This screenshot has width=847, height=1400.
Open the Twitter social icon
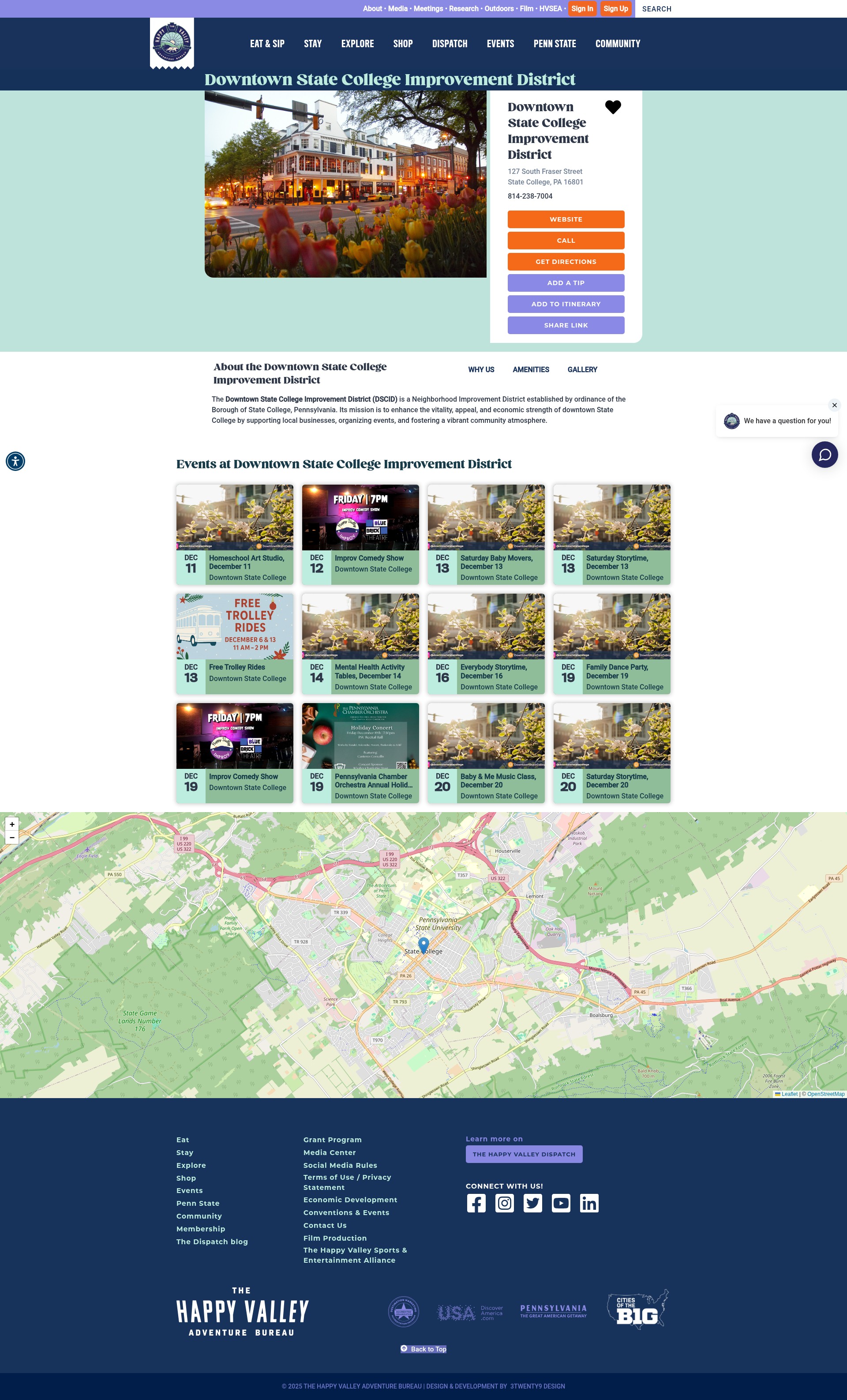532,1203
